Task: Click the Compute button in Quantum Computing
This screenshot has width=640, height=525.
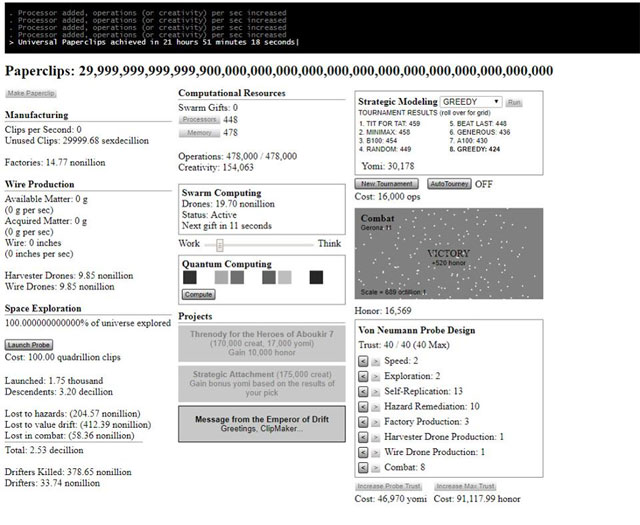Action: point(198,294)
